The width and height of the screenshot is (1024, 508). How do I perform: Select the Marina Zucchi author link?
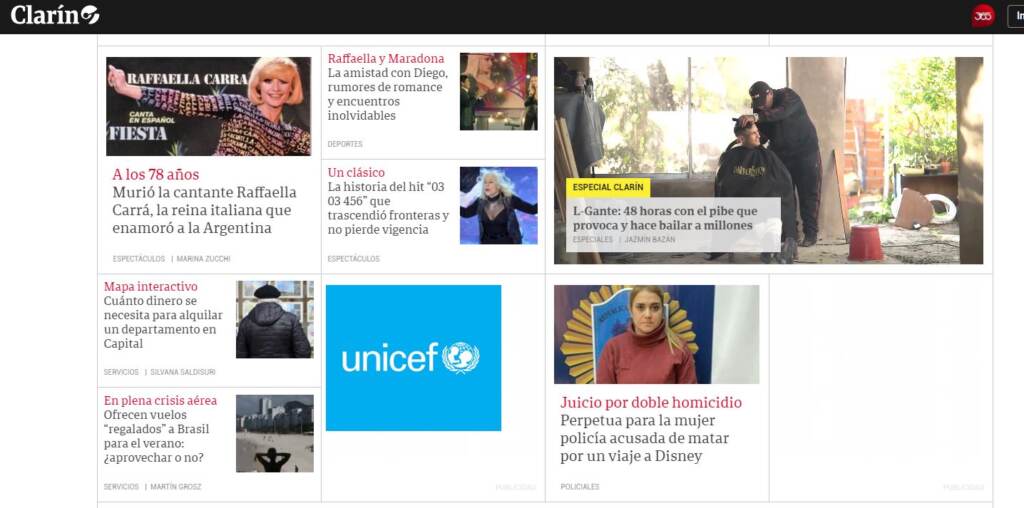coord(203,259)
